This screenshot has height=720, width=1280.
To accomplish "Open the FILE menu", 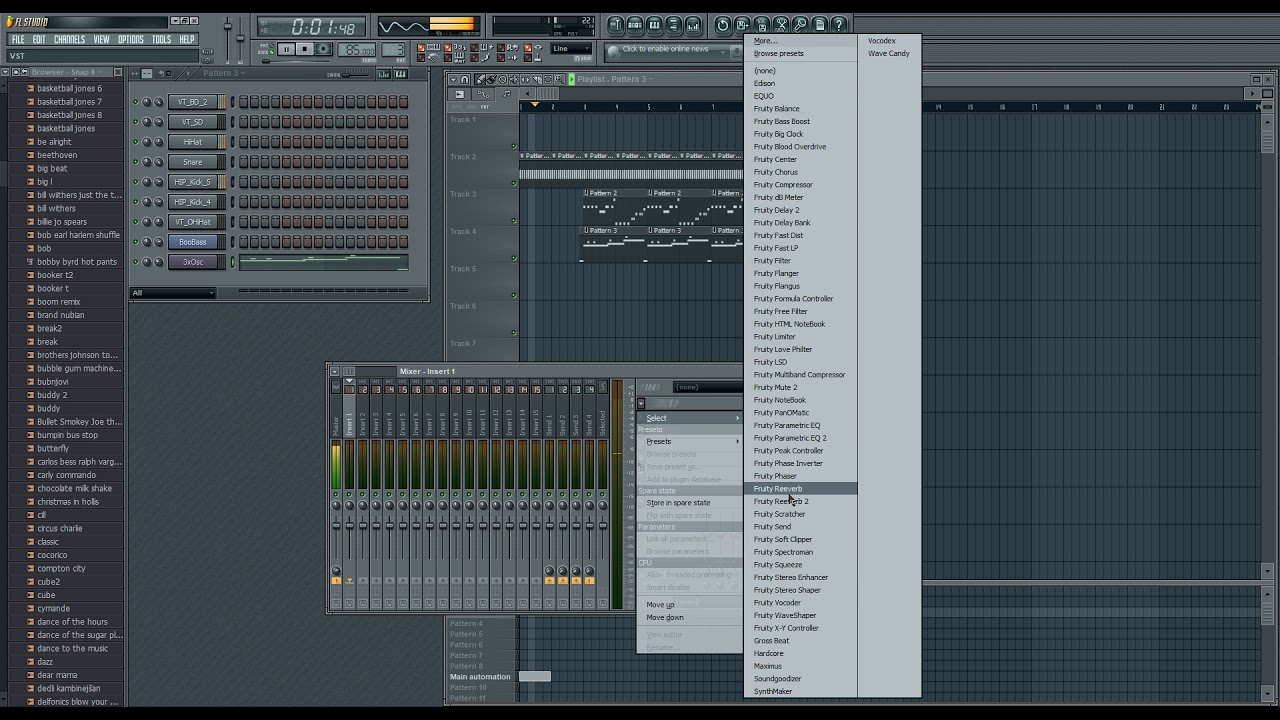I will [x=18, y=40].
